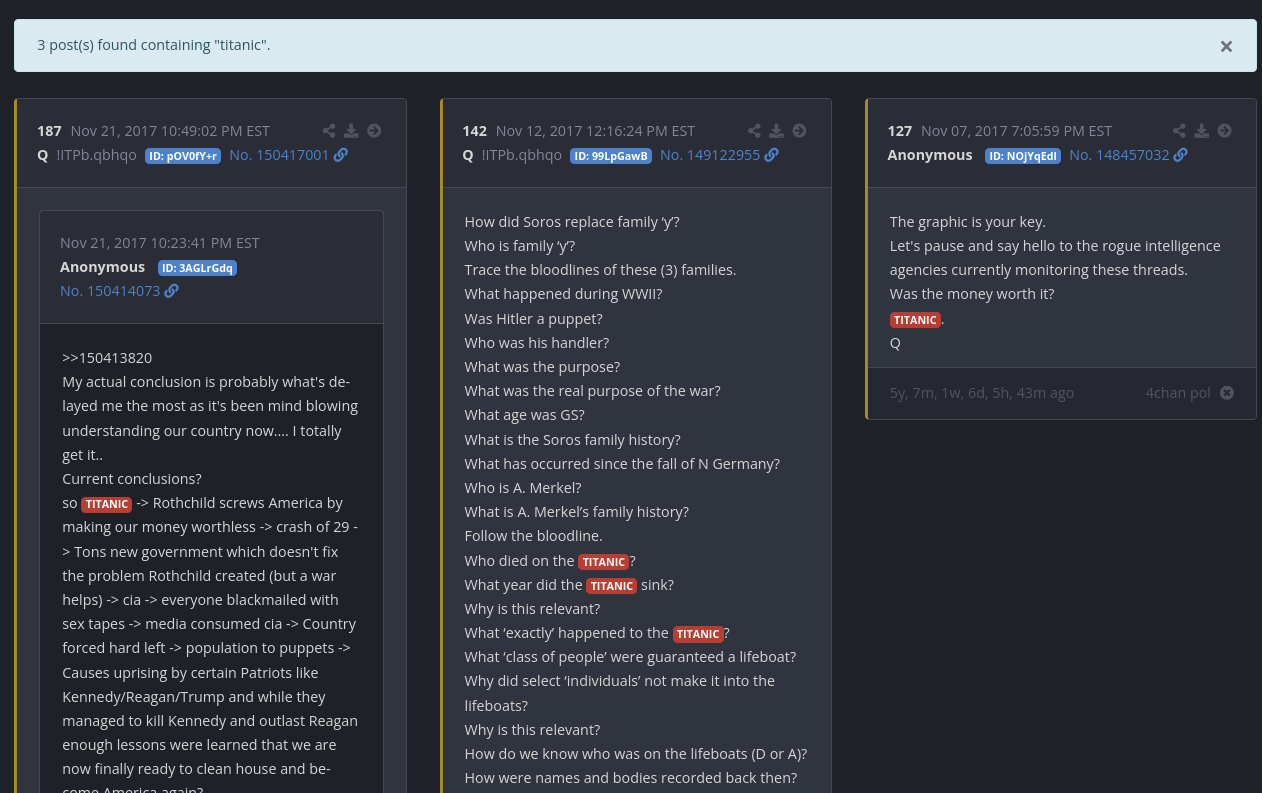Download post 142
Viewport: 1262px width, 793px height.
776,131
